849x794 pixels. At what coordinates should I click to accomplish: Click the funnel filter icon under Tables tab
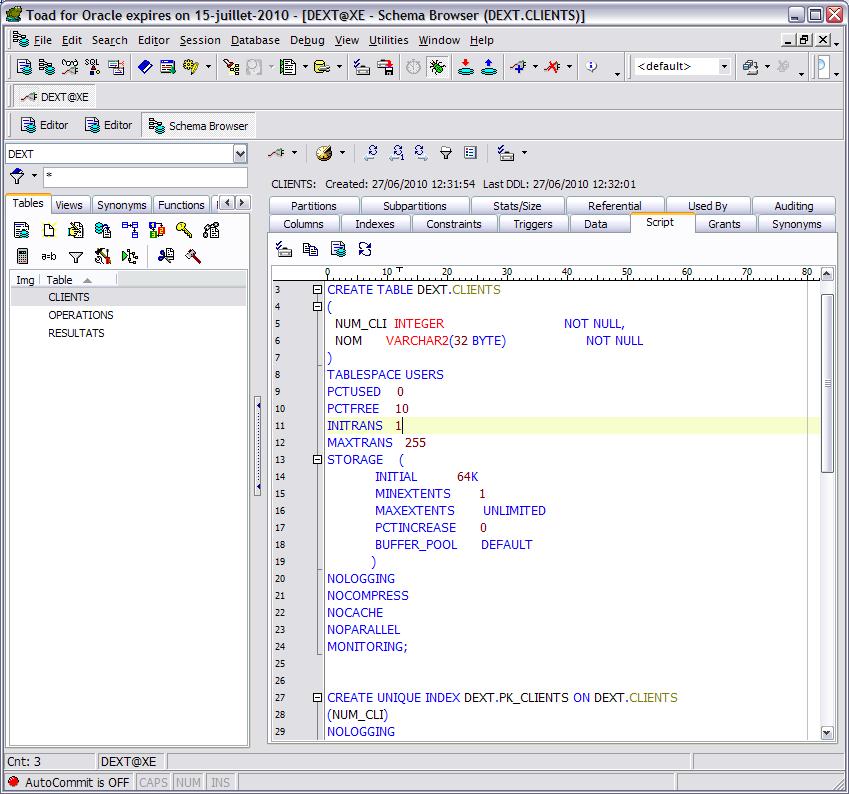click(76, 257)
